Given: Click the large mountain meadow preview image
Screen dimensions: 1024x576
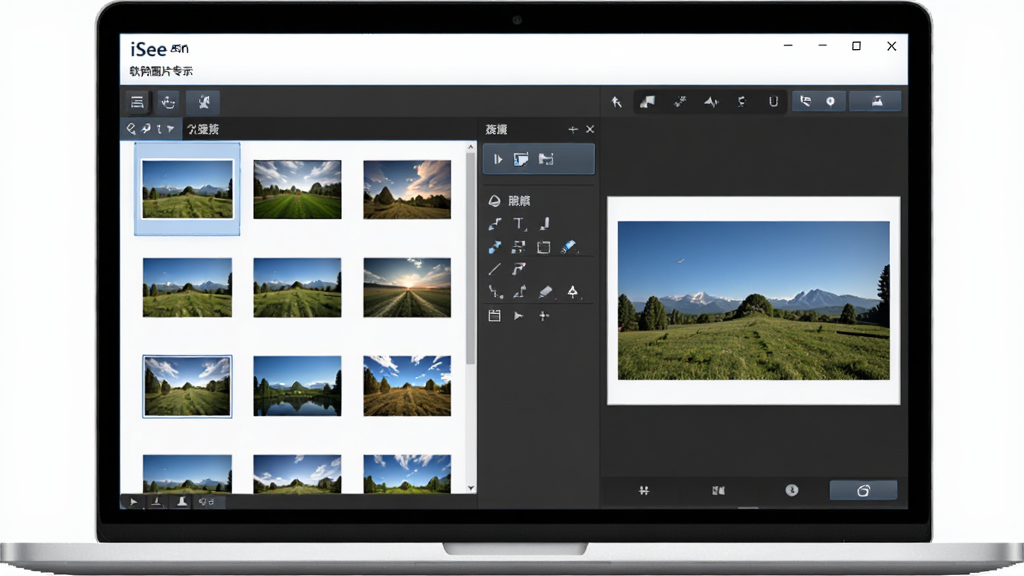Looking at the screenshot, I should coord(754,300).
